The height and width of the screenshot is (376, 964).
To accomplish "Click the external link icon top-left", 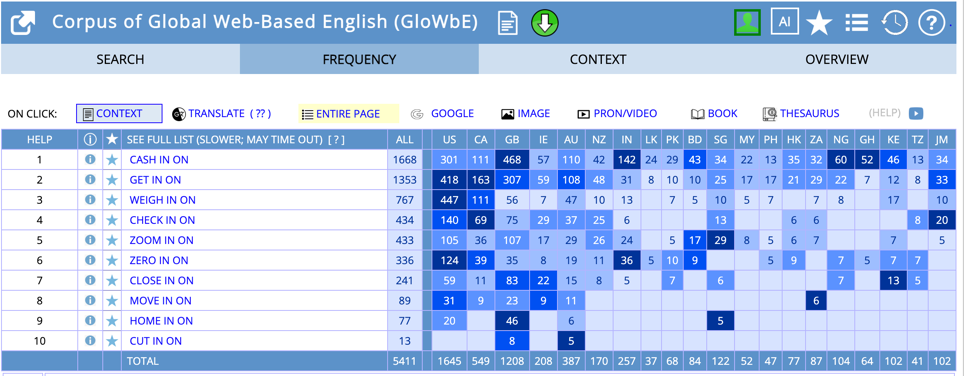I will click(x=23, y=23).
